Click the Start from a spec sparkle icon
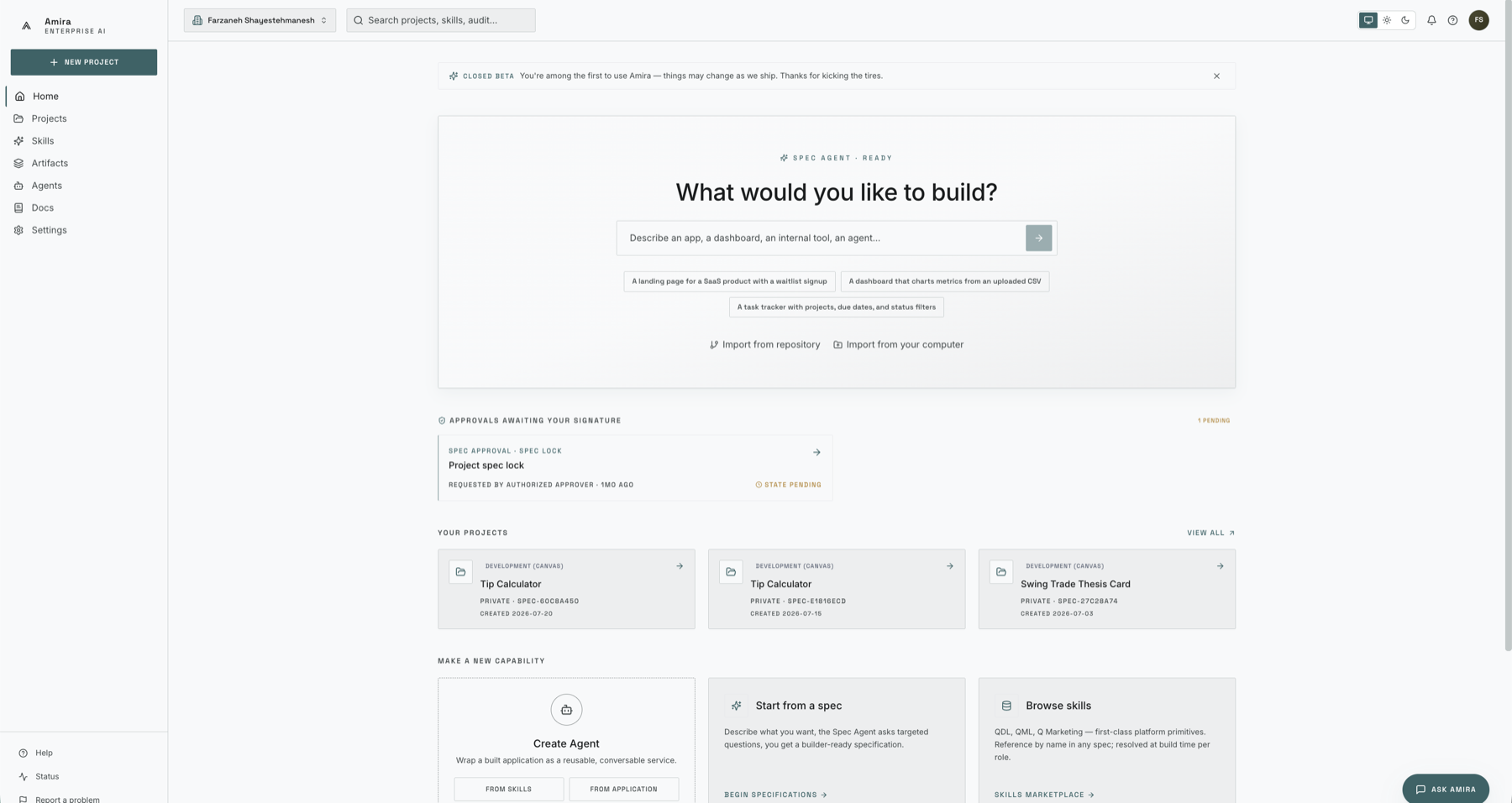 (736, 706)
